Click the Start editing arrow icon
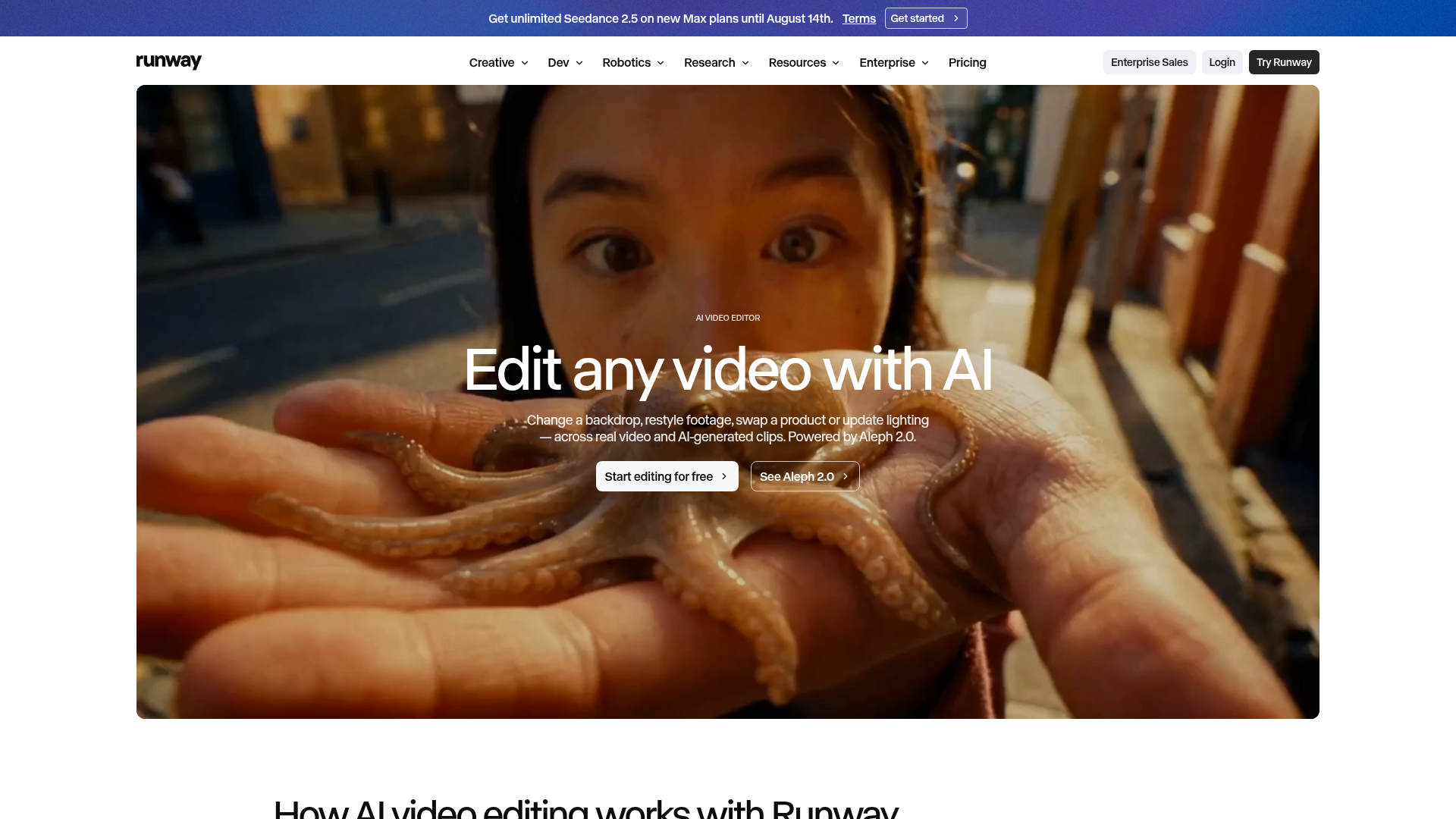The image size is (1456, 819). point(724,476)
